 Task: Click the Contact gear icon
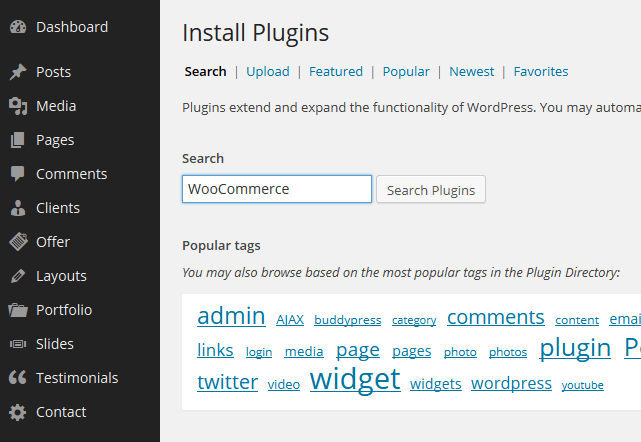[x=17, y=412]
